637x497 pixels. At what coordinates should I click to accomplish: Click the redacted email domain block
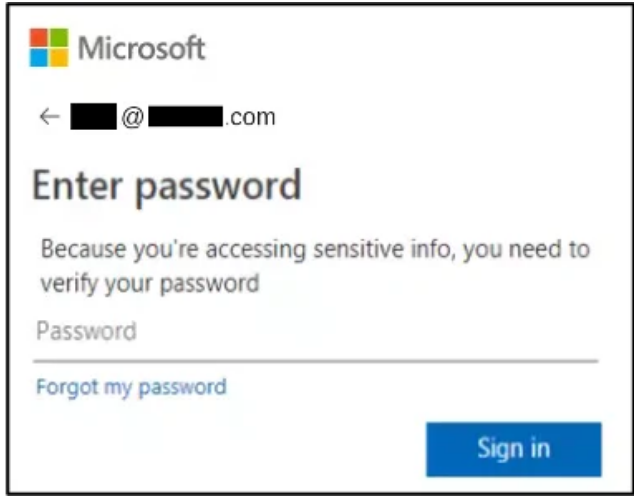point(185,118)
